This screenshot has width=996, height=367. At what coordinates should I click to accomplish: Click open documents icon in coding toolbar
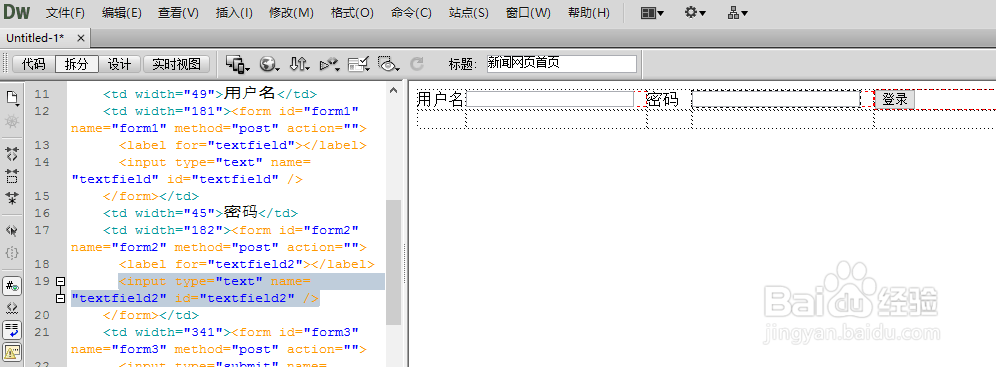12,98
